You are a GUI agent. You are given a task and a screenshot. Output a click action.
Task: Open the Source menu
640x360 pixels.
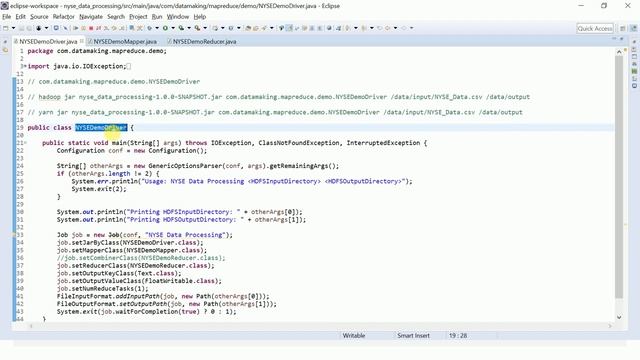pos(39,17)
